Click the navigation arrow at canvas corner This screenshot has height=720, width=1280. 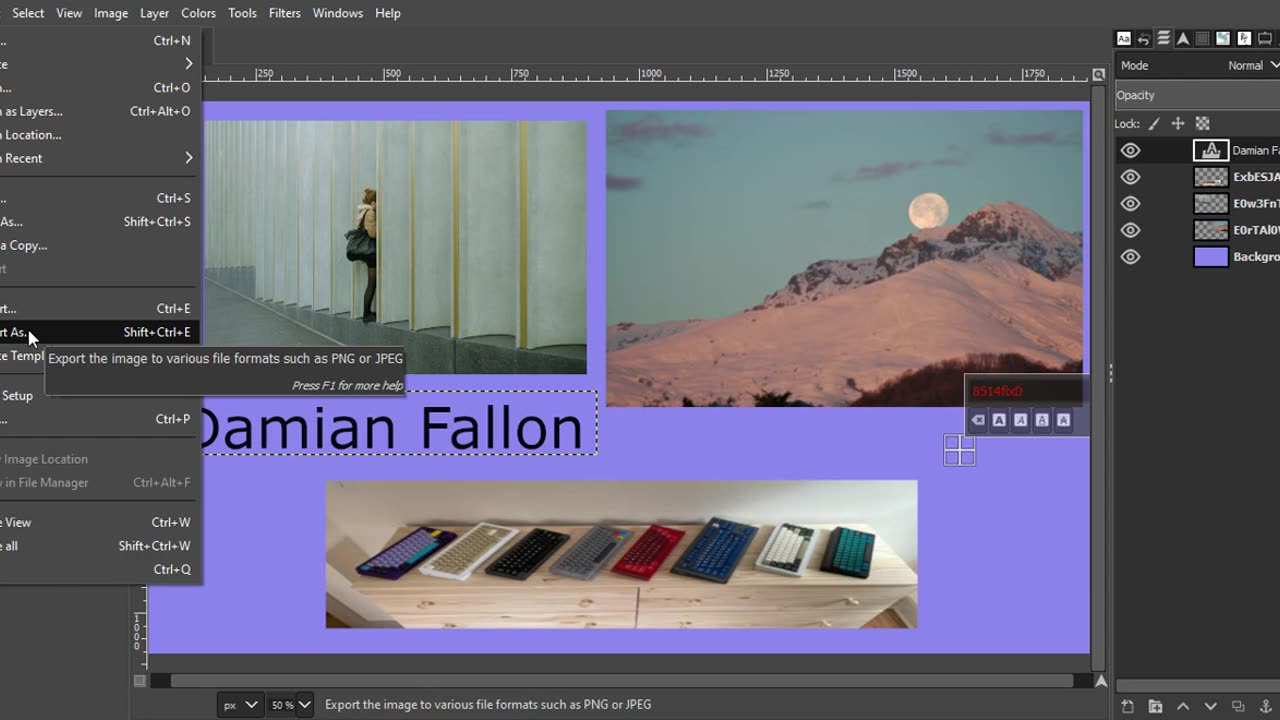click(1100, 681)
